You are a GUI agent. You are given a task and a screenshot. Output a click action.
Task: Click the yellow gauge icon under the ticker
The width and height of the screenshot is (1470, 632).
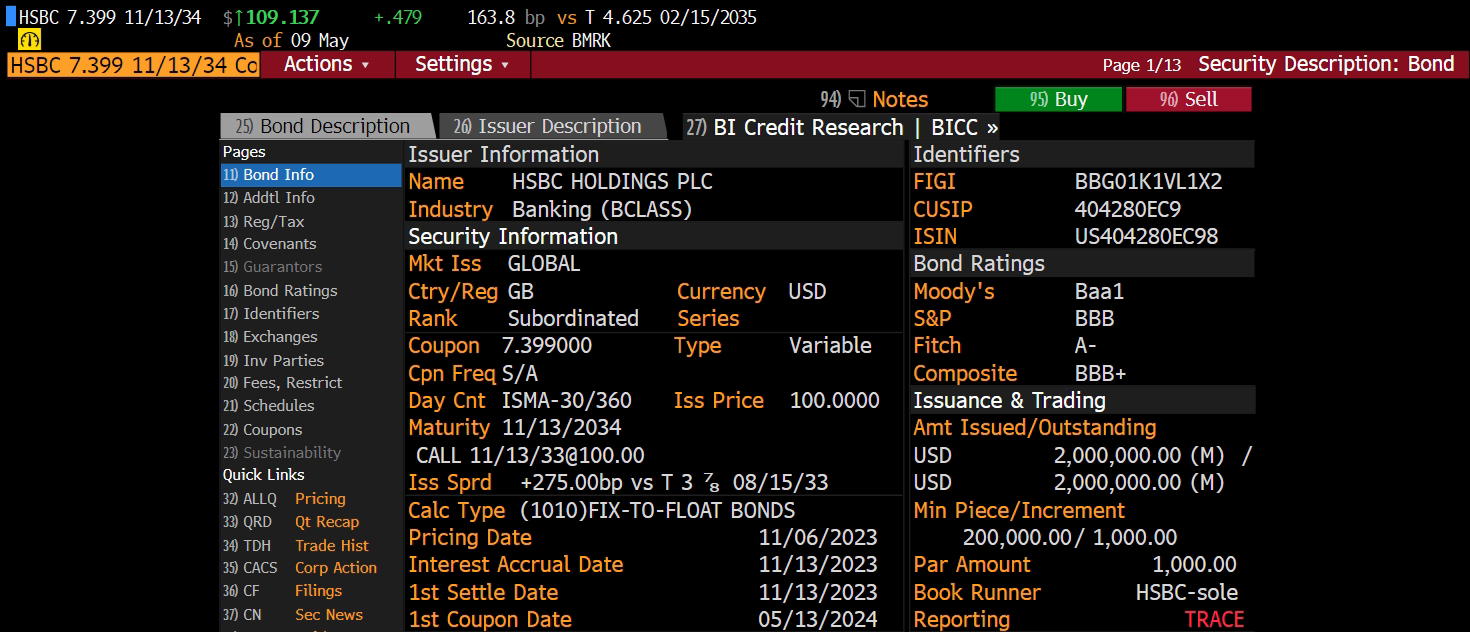tap(29, 40)
